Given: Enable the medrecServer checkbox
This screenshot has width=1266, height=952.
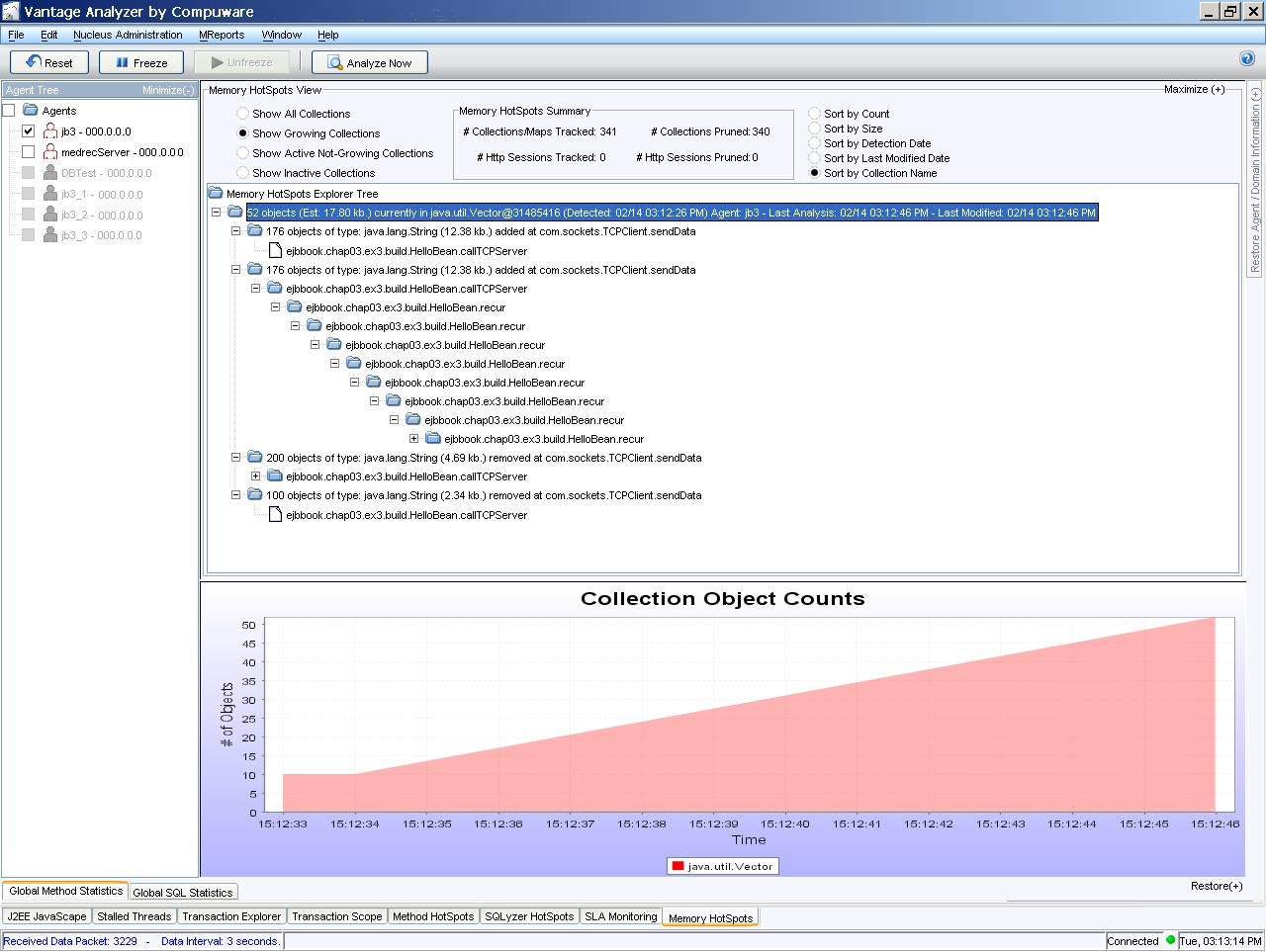Looking at the screenshot, I should pos(28,152).
